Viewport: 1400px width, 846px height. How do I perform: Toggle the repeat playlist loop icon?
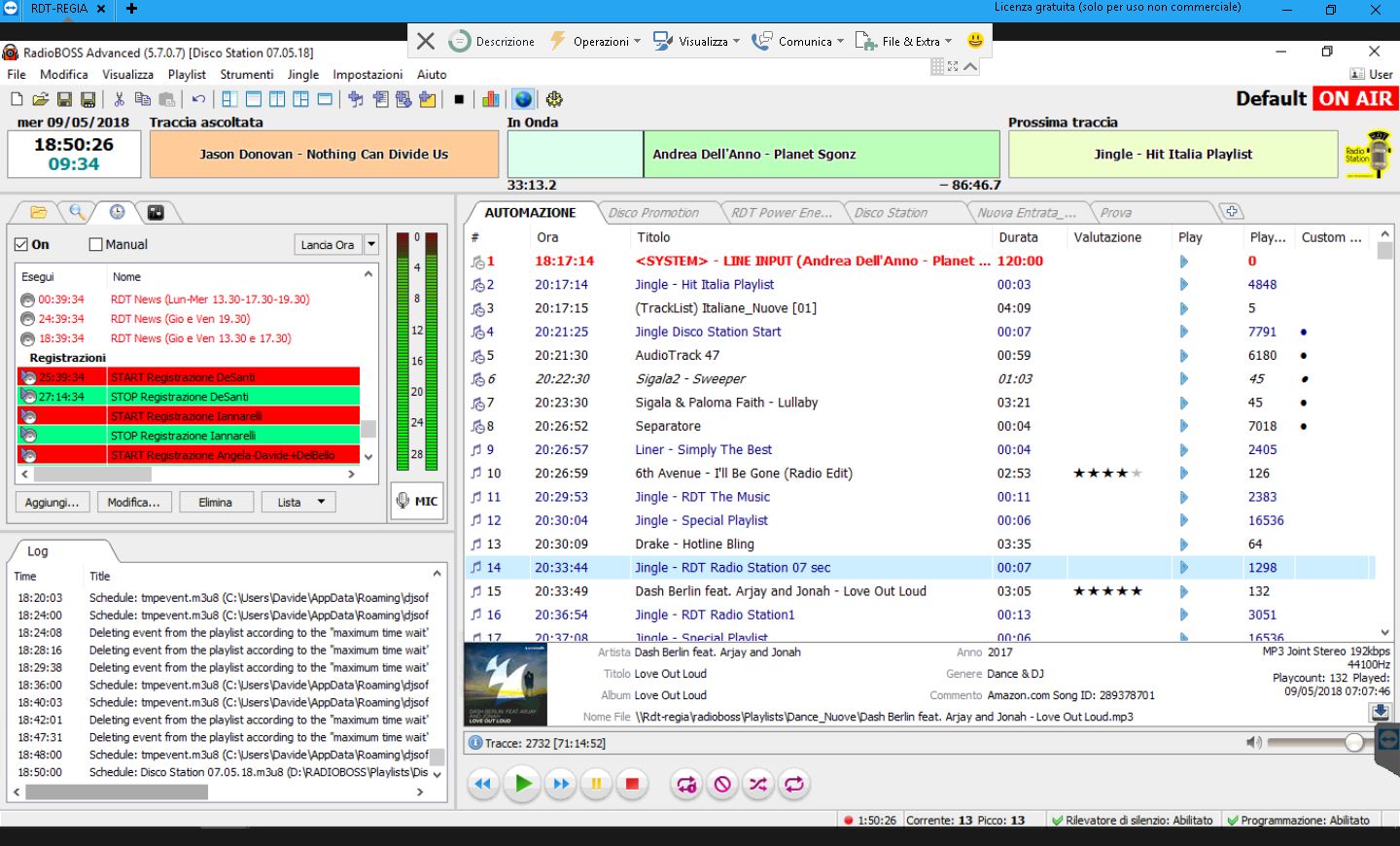pos(794,784)
